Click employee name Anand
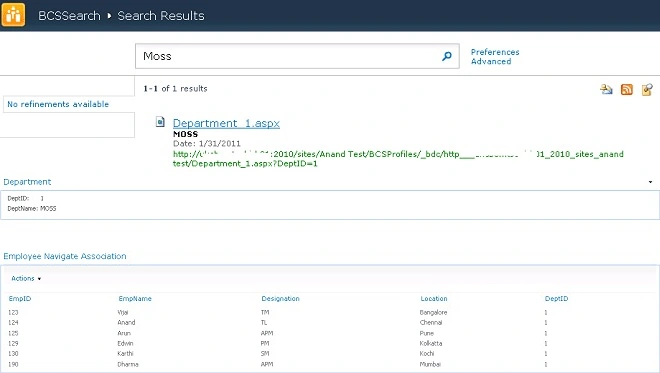The width and height of the screenshot is (660, 373). tap(126, 322)
